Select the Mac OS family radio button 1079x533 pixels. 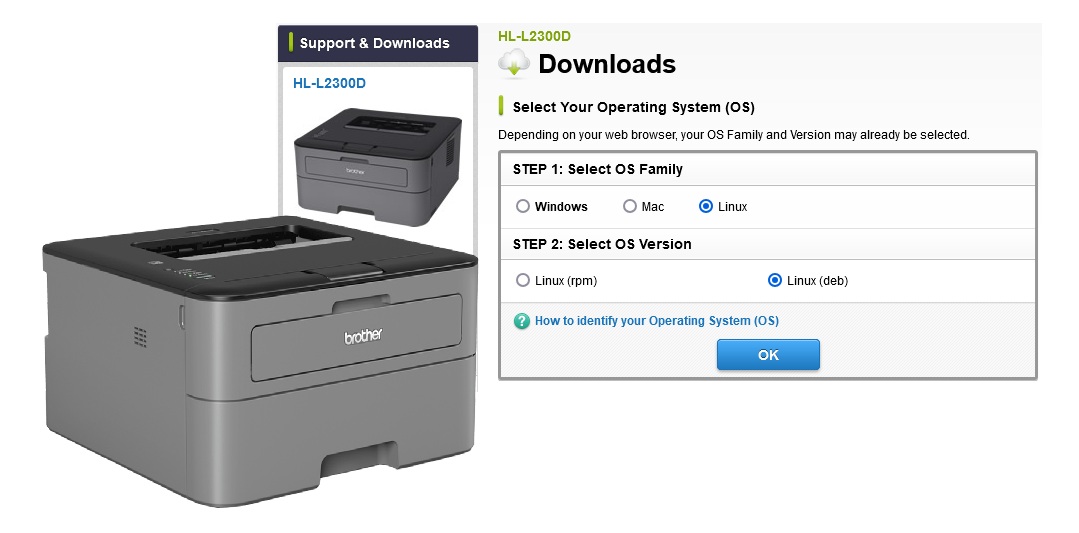[630, 206]
